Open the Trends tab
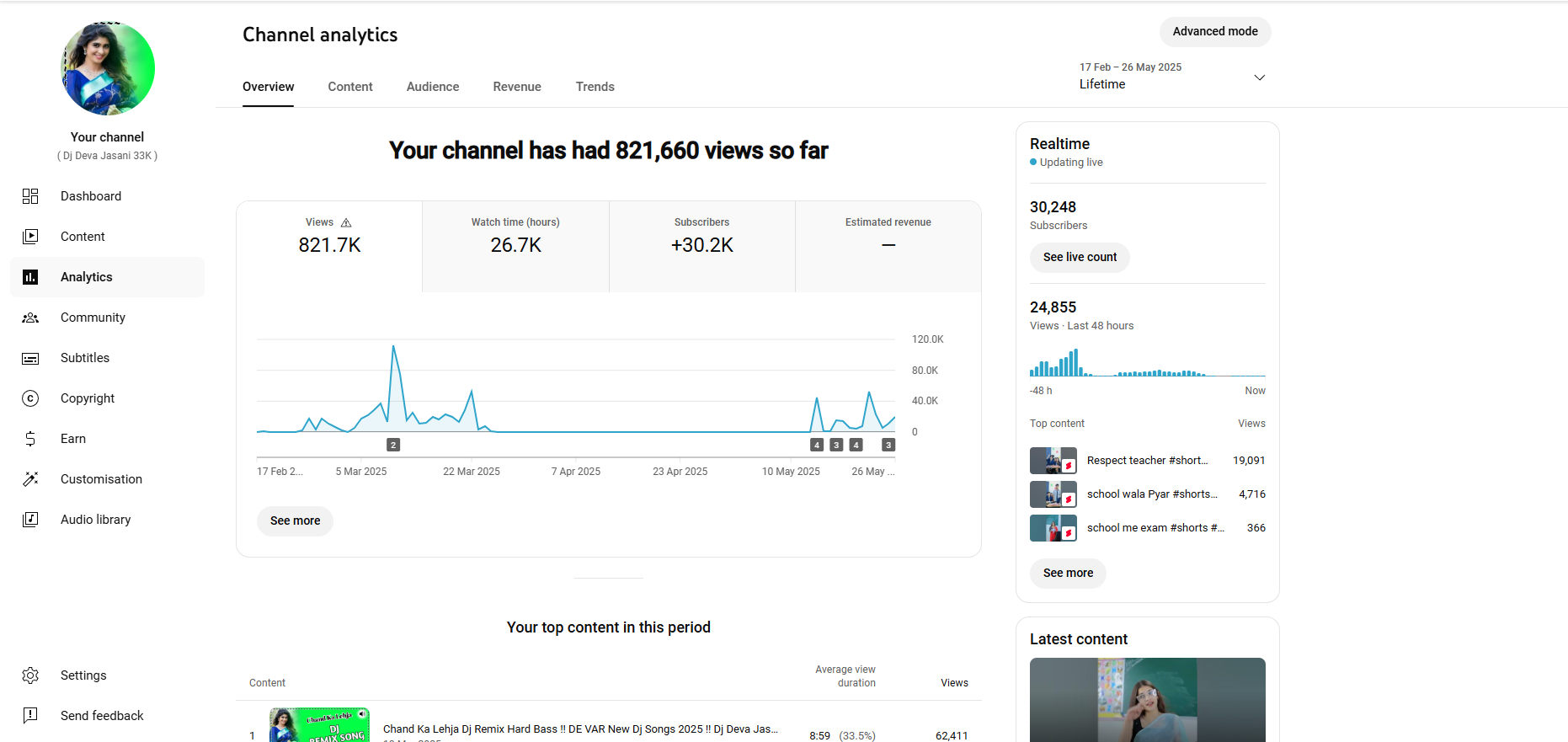The height and width of the screenshot is (742, 1568). (x=595, y=87)
